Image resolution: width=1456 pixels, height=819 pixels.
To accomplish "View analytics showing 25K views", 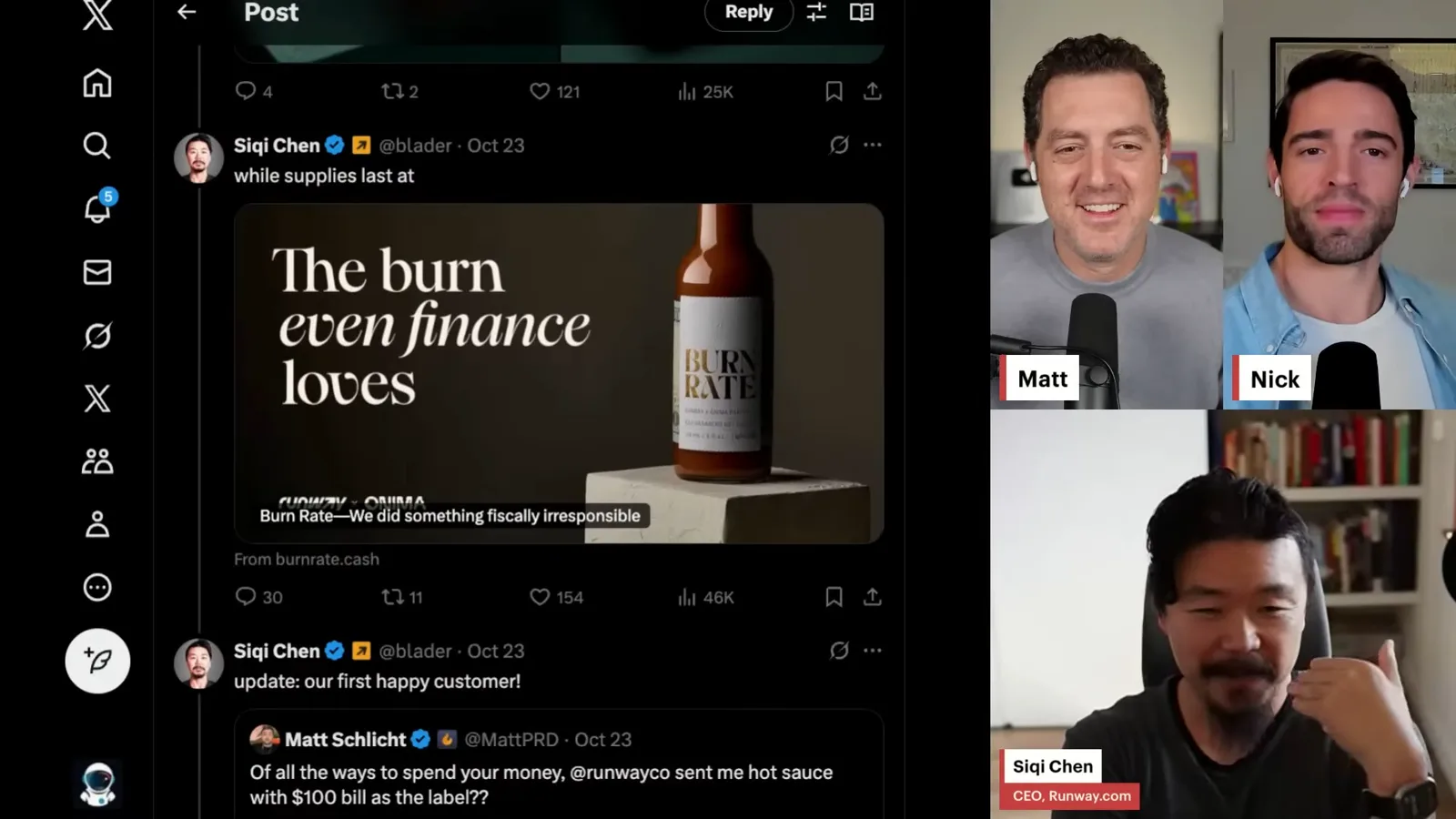I will coord(705,91).
